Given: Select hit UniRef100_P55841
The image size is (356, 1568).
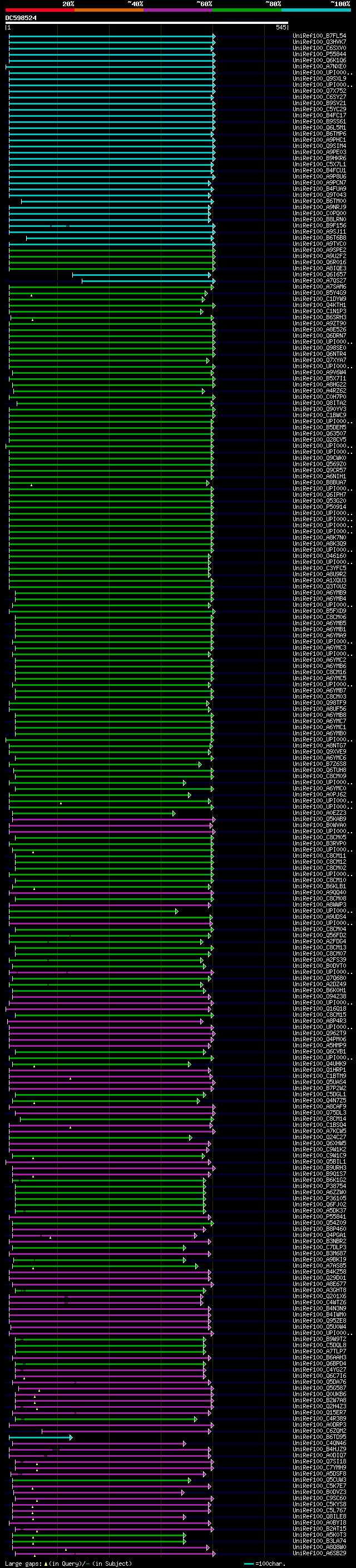Looking at the screenshot, I should point(319,1217).
